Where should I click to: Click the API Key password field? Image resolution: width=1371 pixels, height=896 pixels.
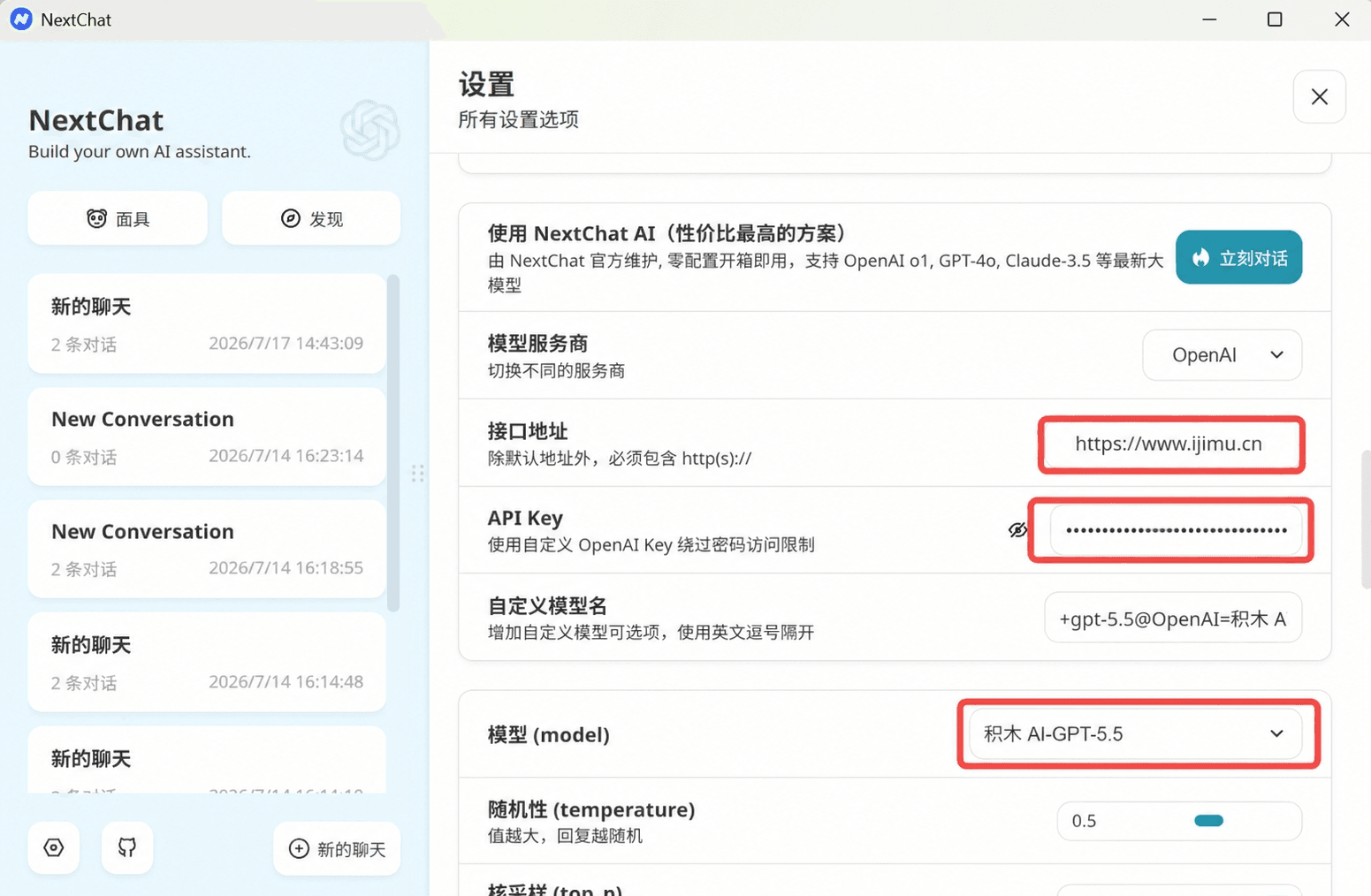point(1176,530)
